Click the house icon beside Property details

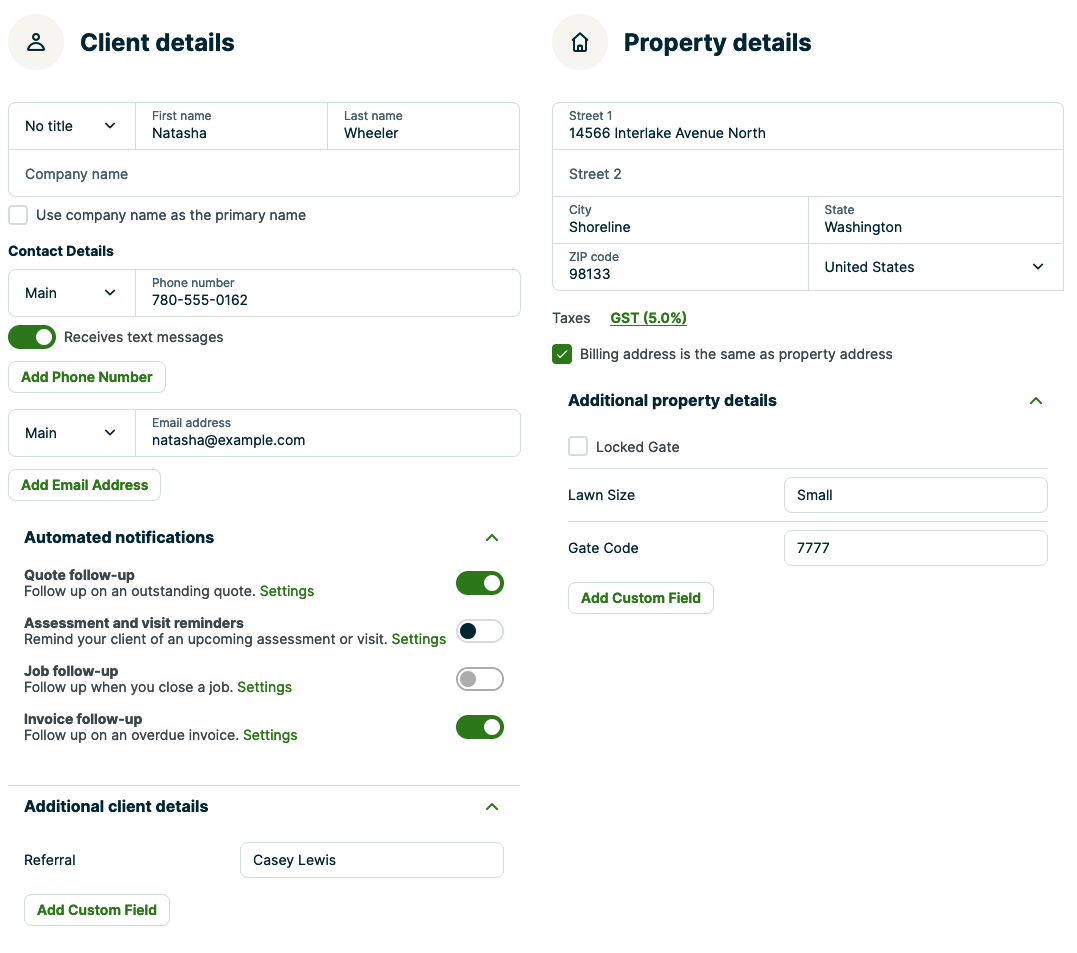(x=580, y=42)
